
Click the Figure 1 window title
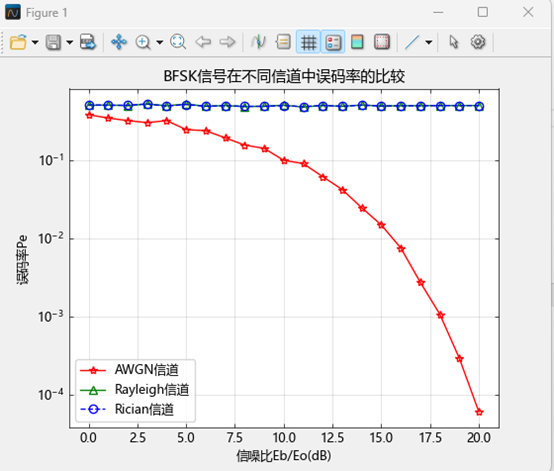point(46,13)
